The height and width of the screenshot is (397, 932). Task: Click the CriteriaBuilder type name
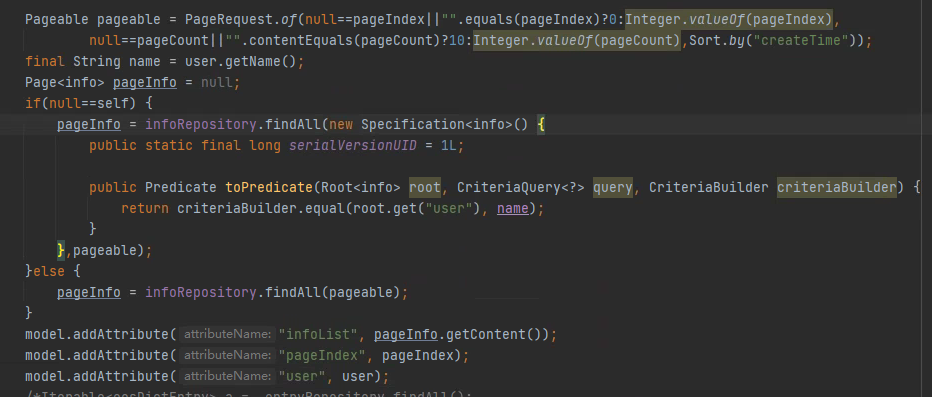709,188
